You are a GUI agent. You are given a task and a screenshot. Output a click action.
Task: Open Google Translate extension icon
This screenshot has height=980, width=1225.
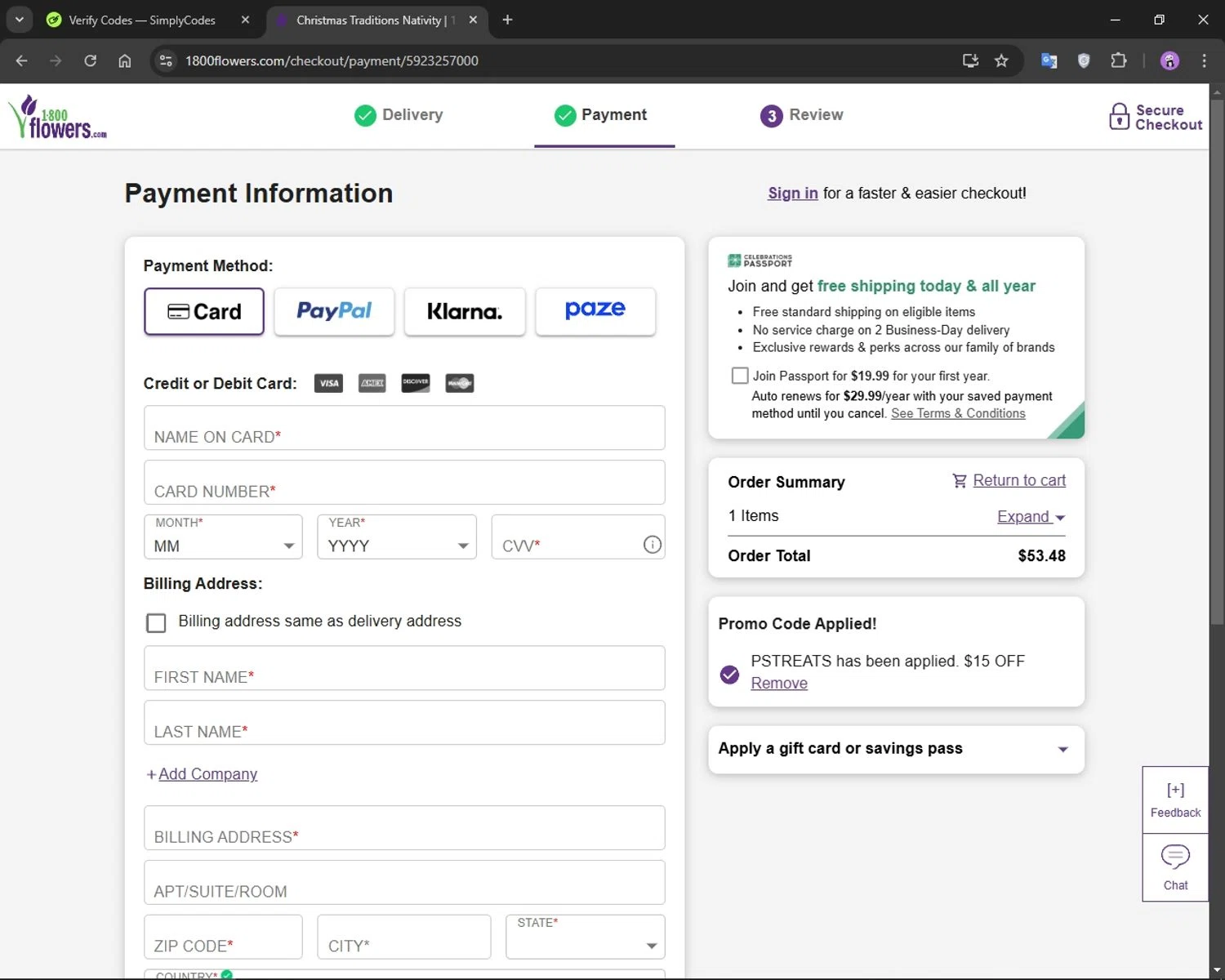[1049, 60]
